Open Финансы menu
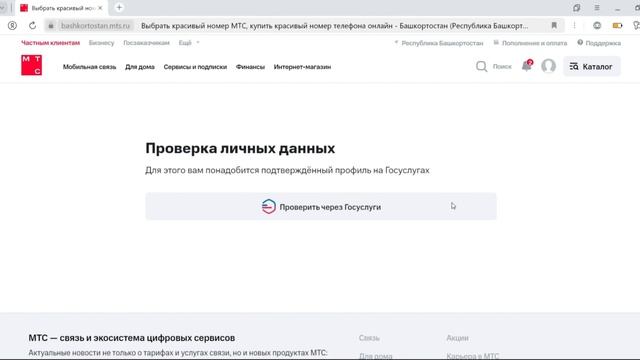 250,67
